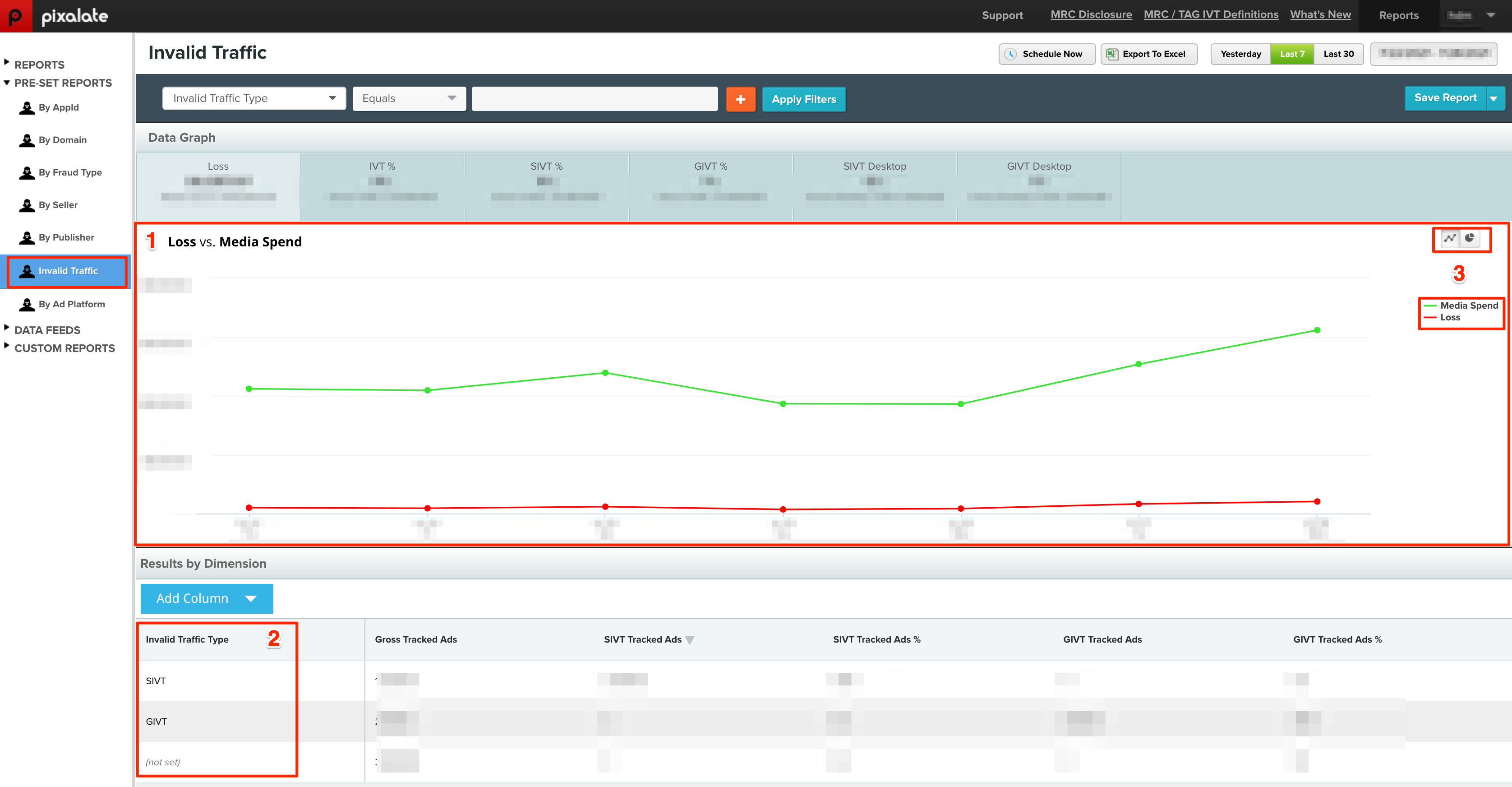This screenshot has height=787, width=1512.
Task: Click the Save Report button
Action: (x=1445, y=98)
